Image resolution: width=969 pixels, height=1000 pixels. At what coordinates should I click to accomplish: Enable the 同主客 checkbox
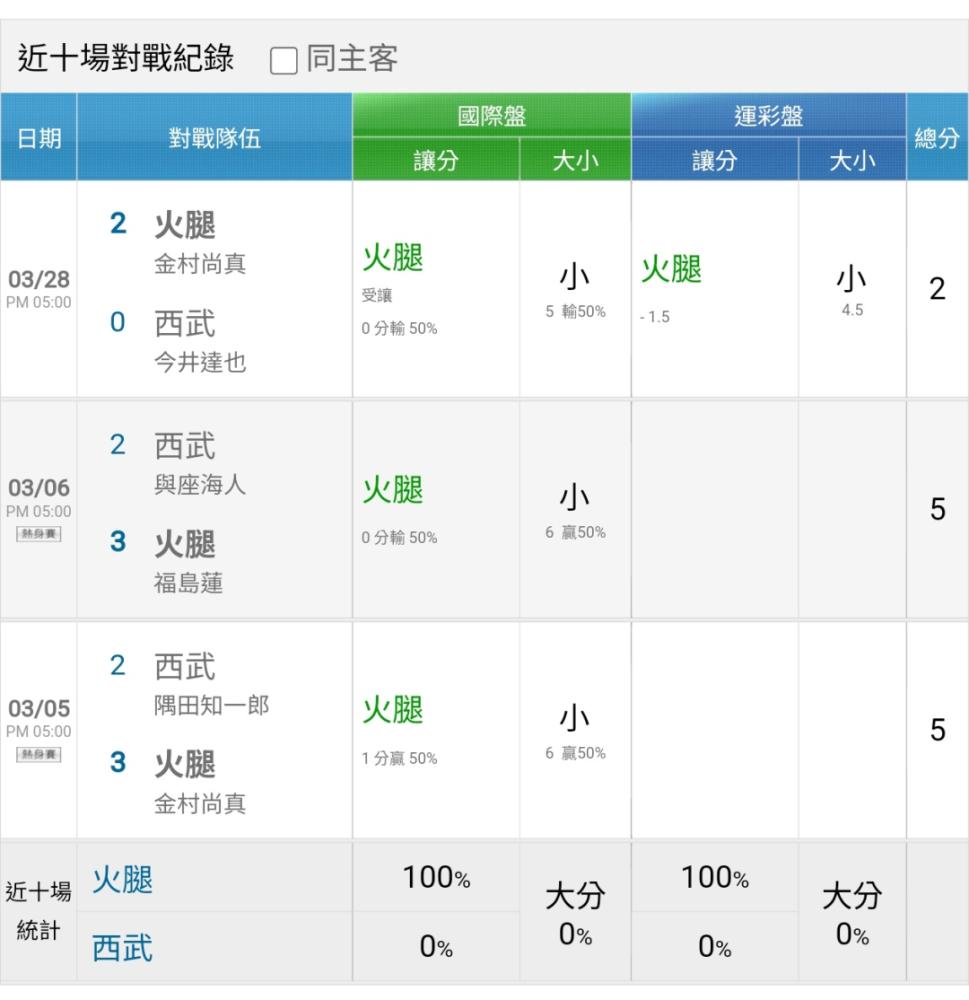(x=283, y=61)
